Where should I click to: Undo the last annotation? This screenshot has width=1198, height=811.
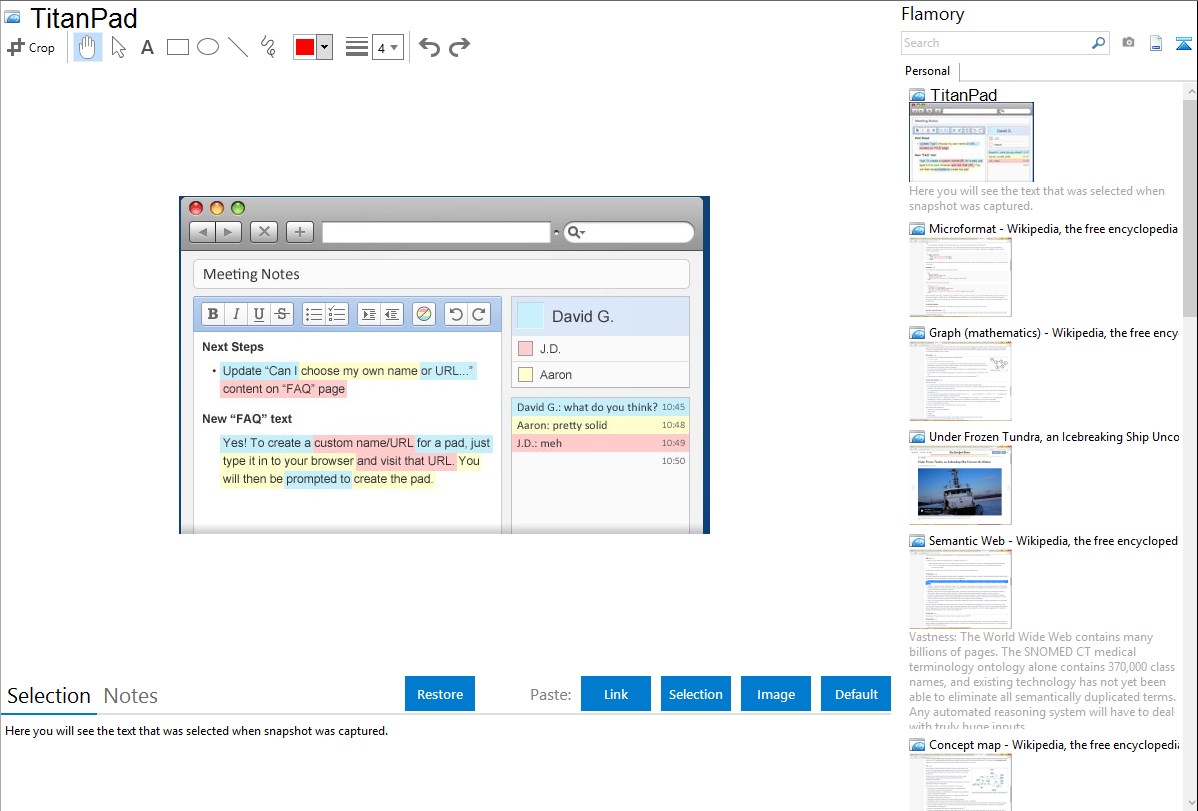[429, 47]
